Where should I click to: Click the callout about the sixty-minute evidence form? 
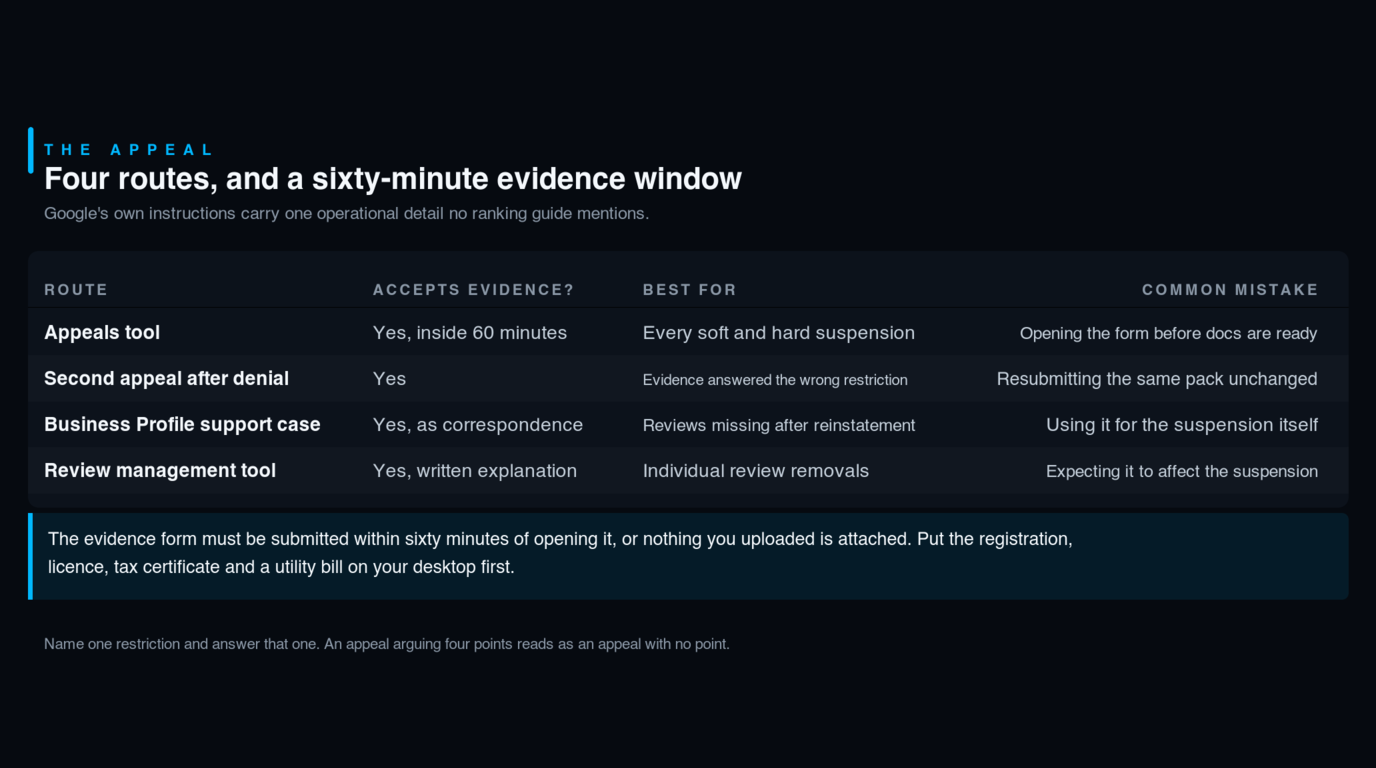(688, 556)
